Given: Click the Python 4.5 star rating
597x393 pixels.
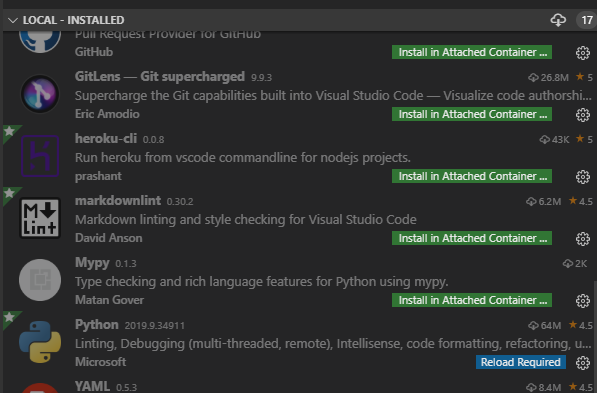Looking at the screenshot, I should pos(581,325).
